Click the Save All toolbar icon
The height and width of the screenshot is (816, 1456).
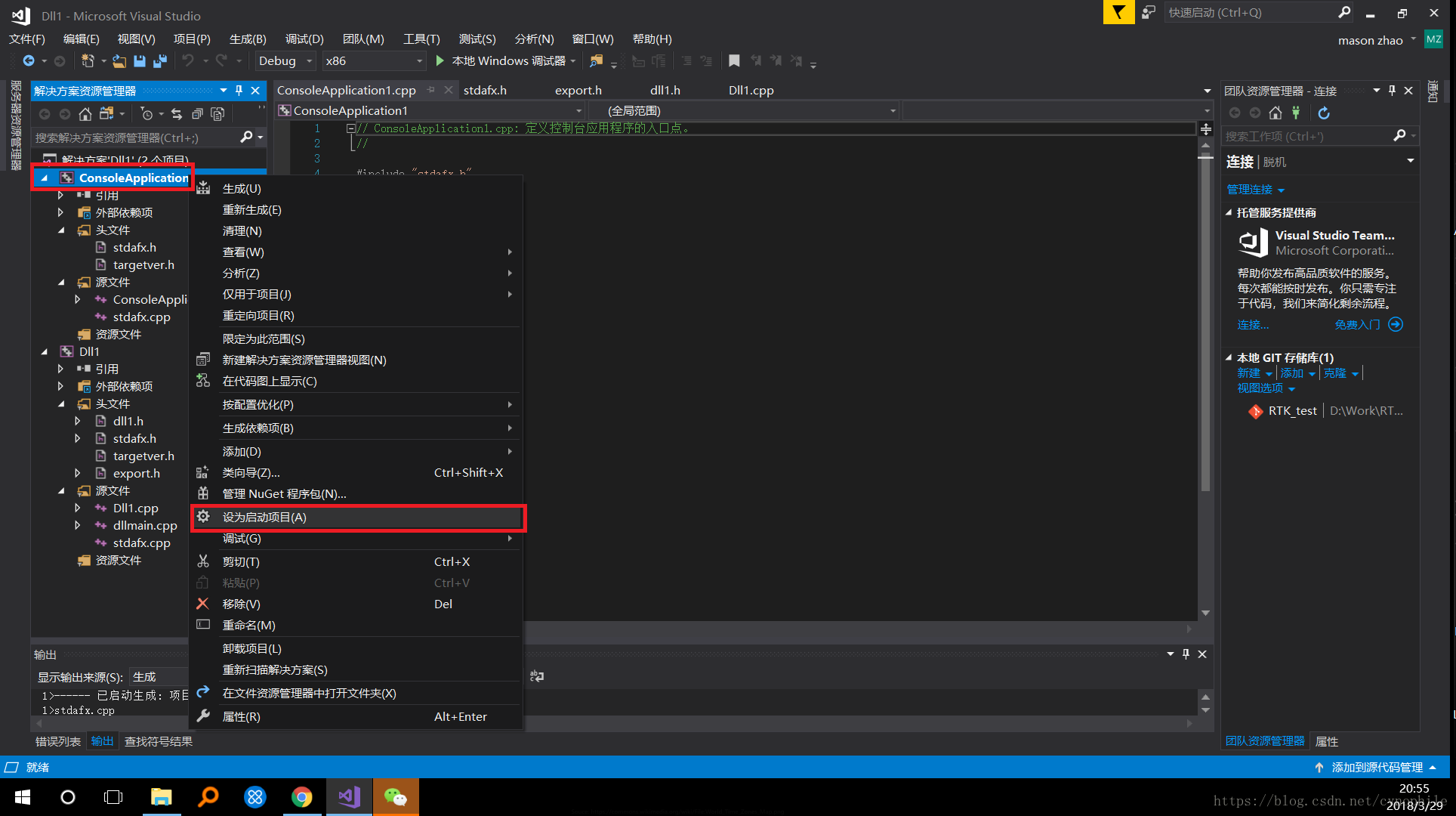(x=160, y=61)
